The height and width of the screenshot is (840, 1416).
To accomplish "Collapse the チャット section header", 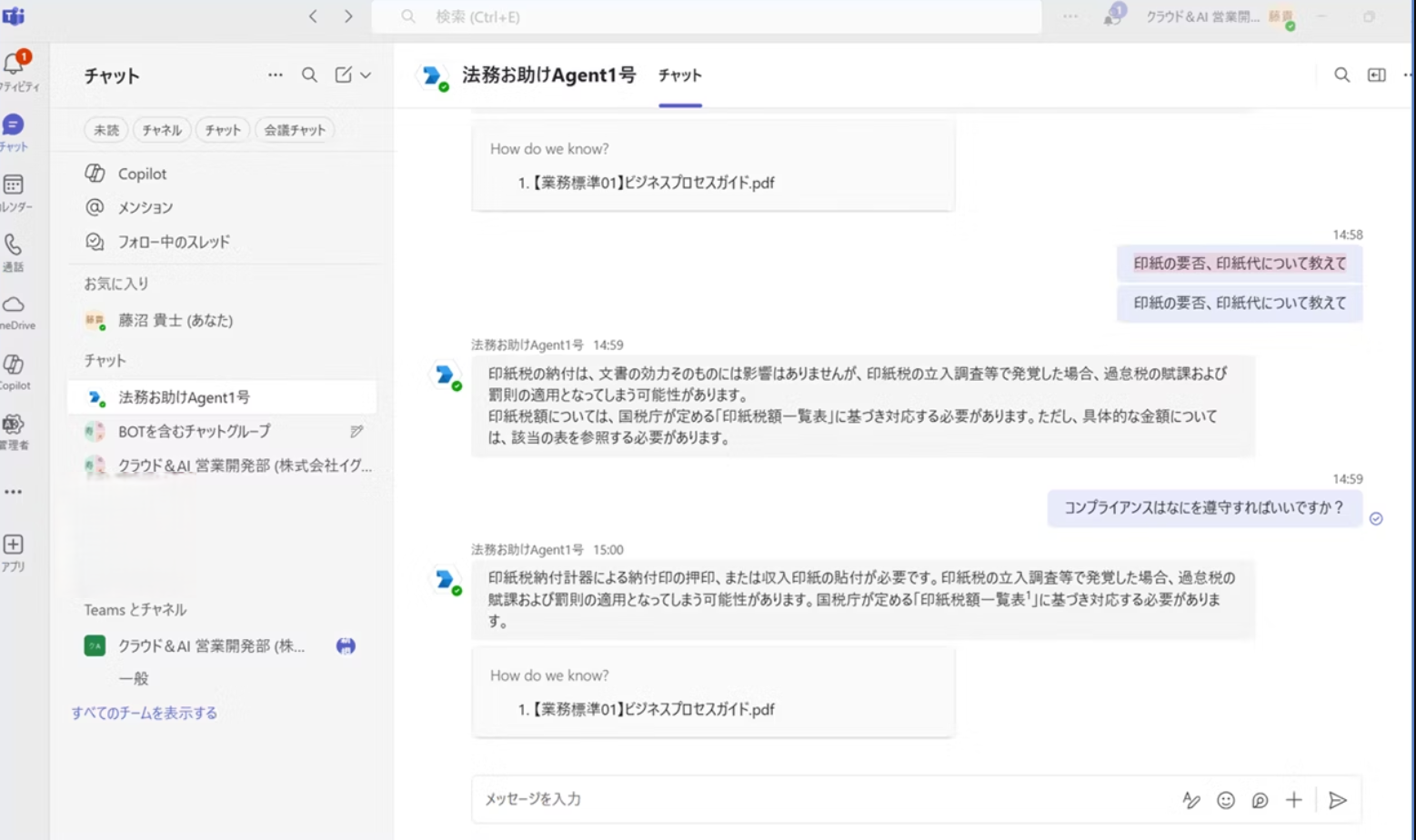I will pyautogui.click(x=105, y=361).
